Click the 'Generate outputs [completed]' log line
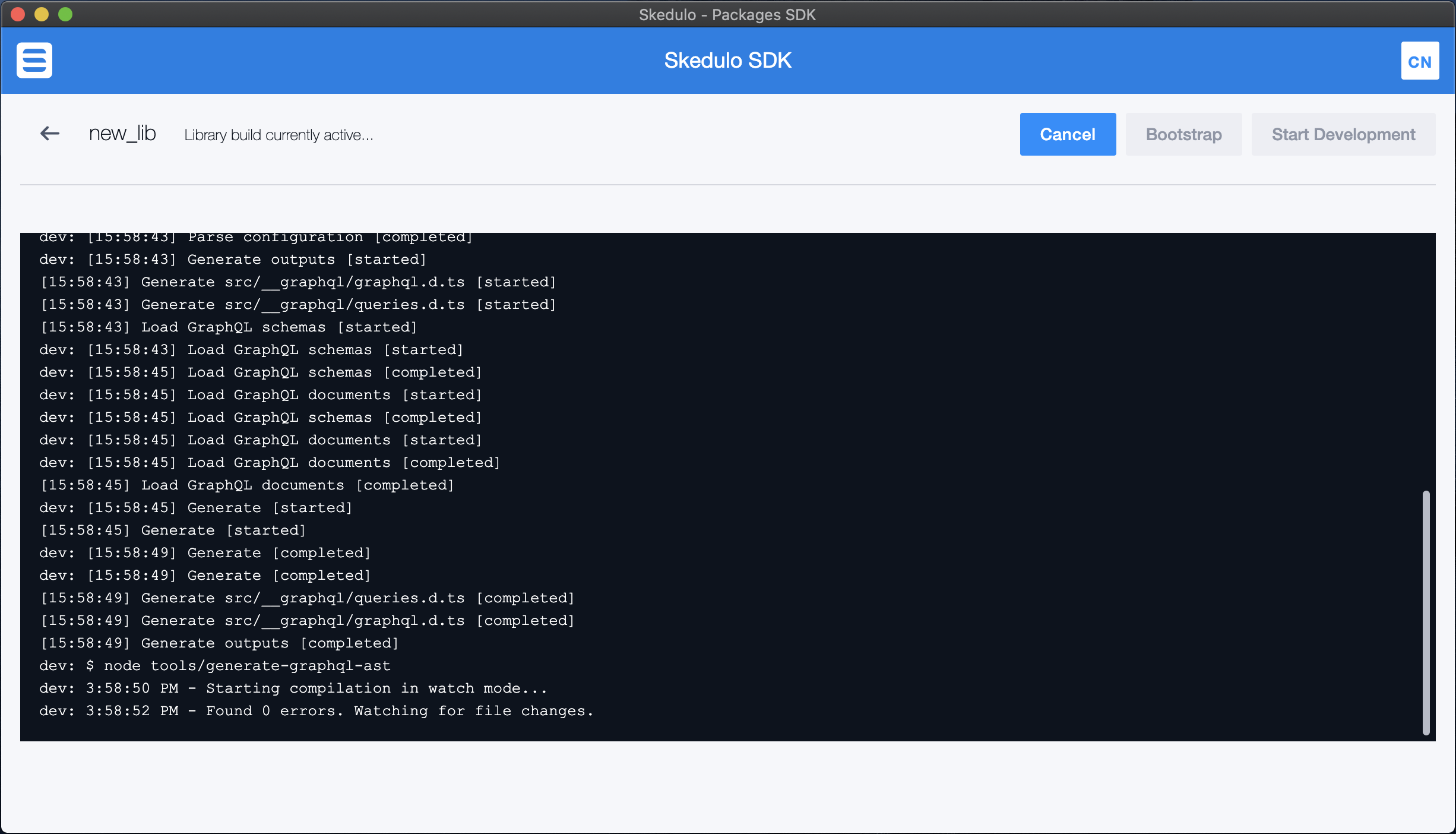 219,643
